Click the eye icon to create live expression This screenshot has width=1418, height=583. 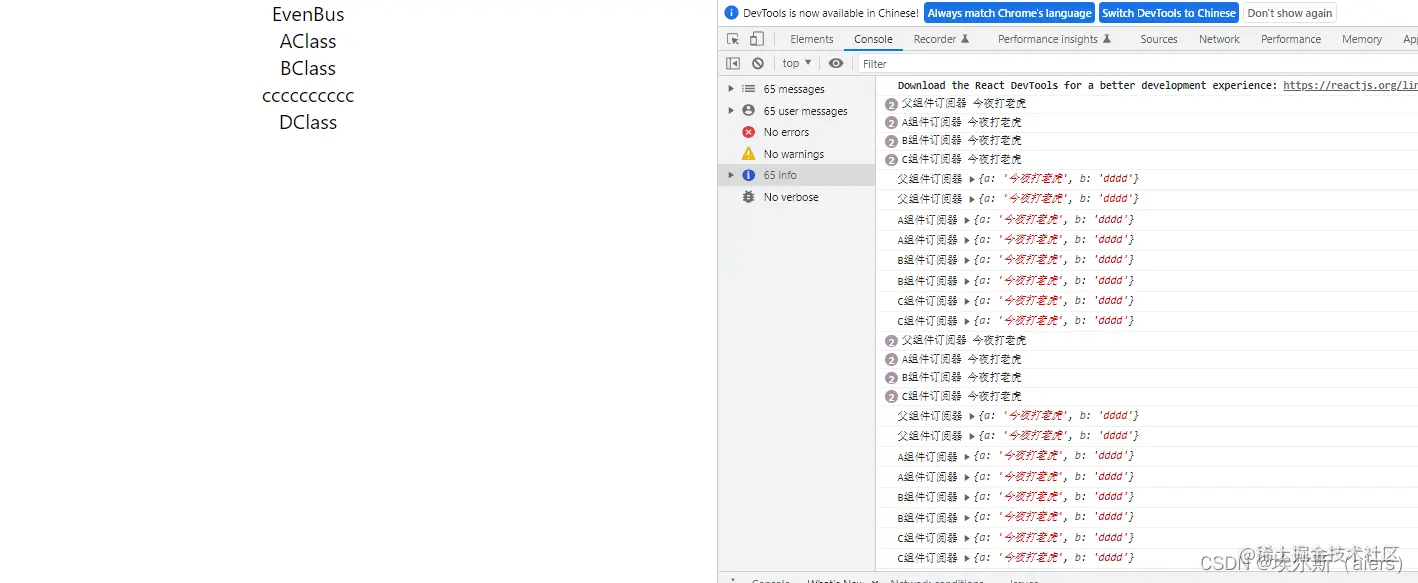836,62
